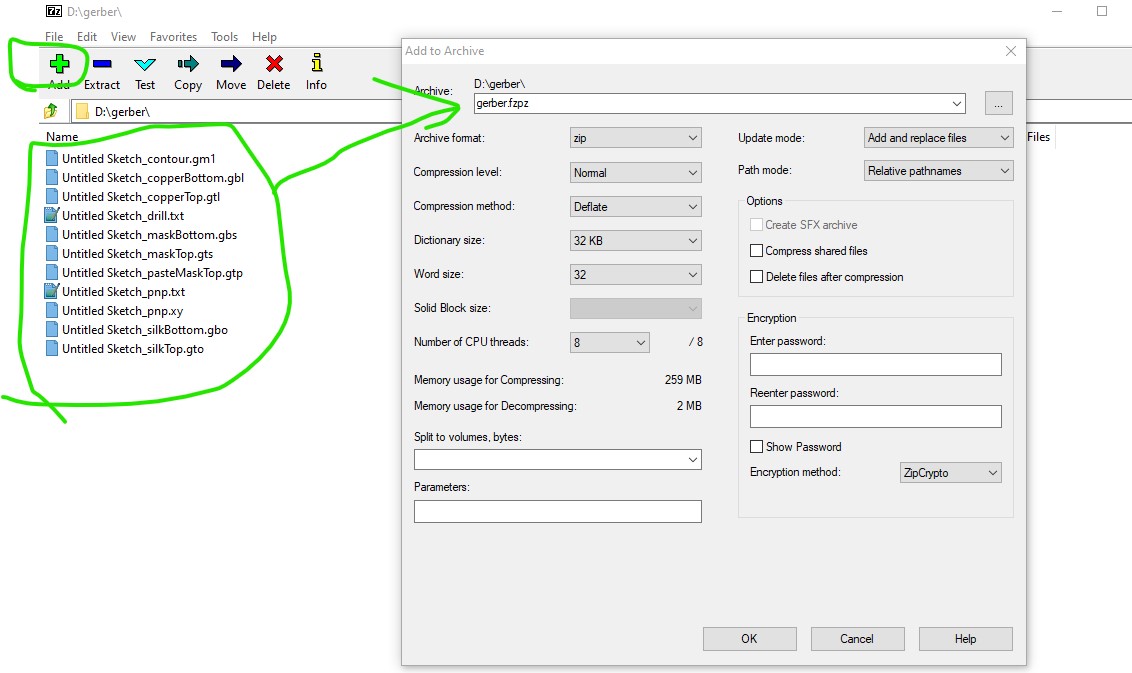Expand the Archive name dropdown arrow
The image size is (1132, 673).
pyautogui.click(x=957, y=103)
